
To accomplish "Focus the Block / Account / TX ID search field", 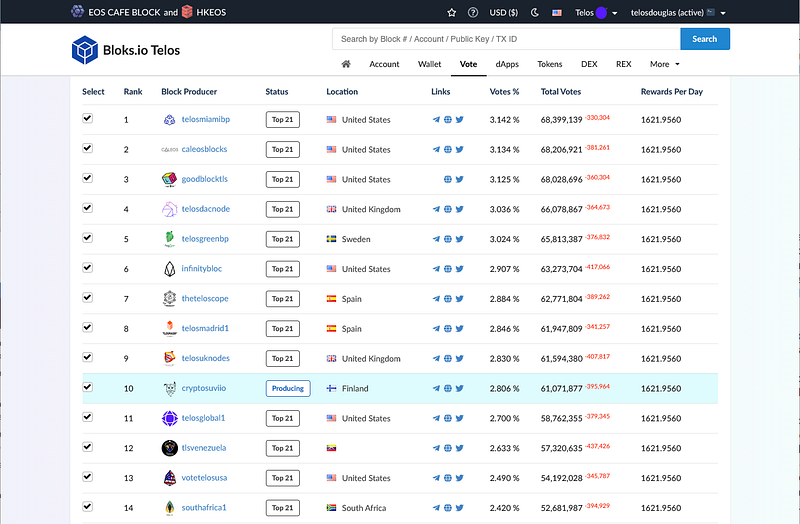I will [x=506, y=39].
